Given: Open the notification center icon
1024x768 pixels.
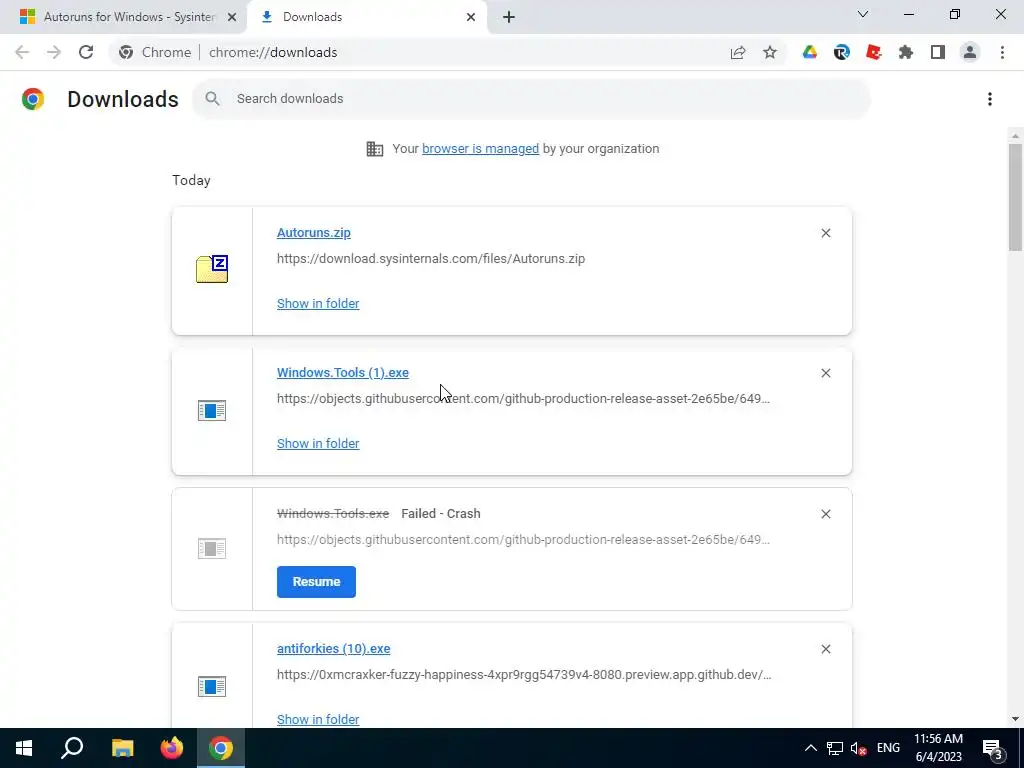Looking at the screenshot, I should (993, 748).
